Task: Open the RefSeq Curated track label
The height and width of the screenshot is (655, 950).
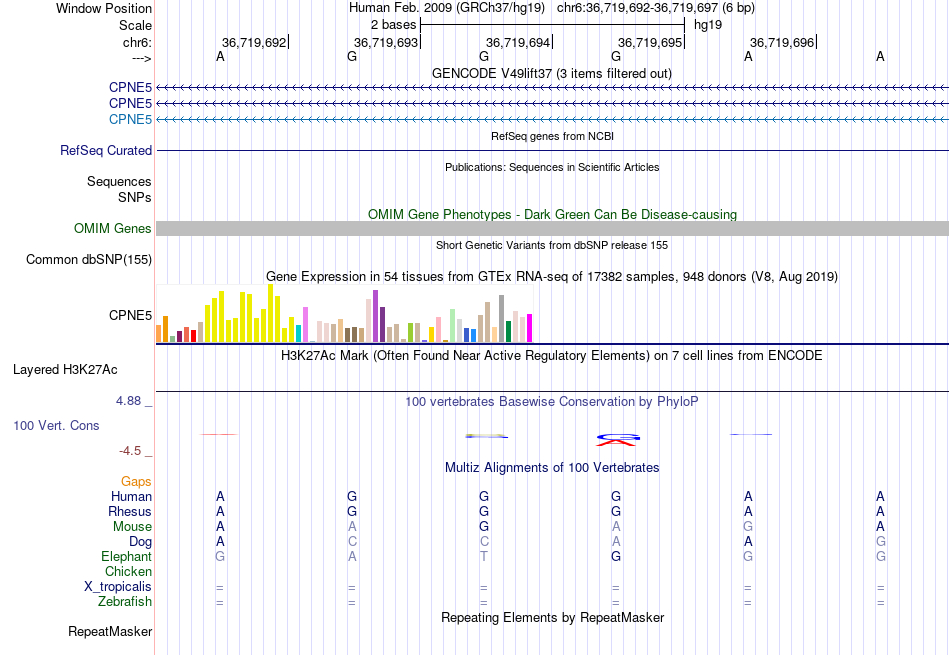Action: (106, 150)
